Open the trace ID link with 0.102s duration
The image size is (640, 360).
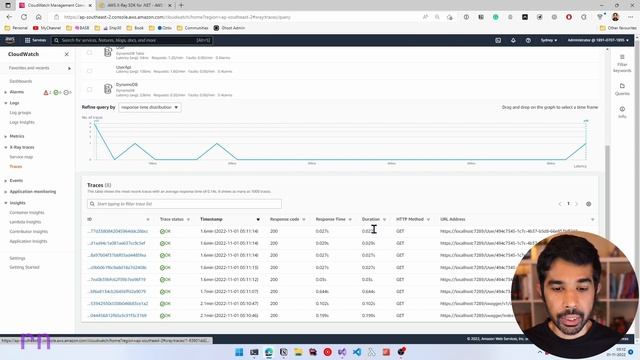pos(118,304)
